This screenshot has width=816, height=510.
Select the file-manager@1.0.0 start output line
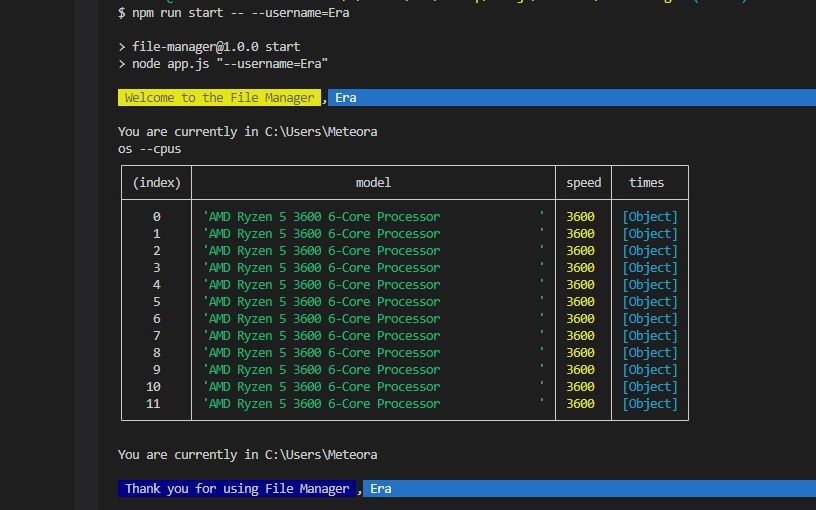tap(209, 46)
